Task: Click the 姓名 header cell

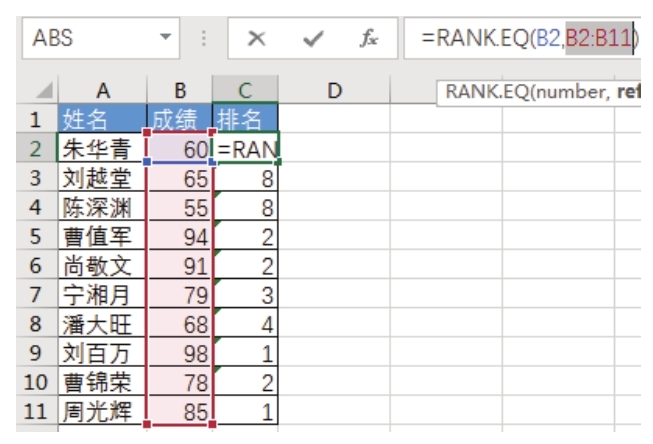Action: [x=102, y=121]
